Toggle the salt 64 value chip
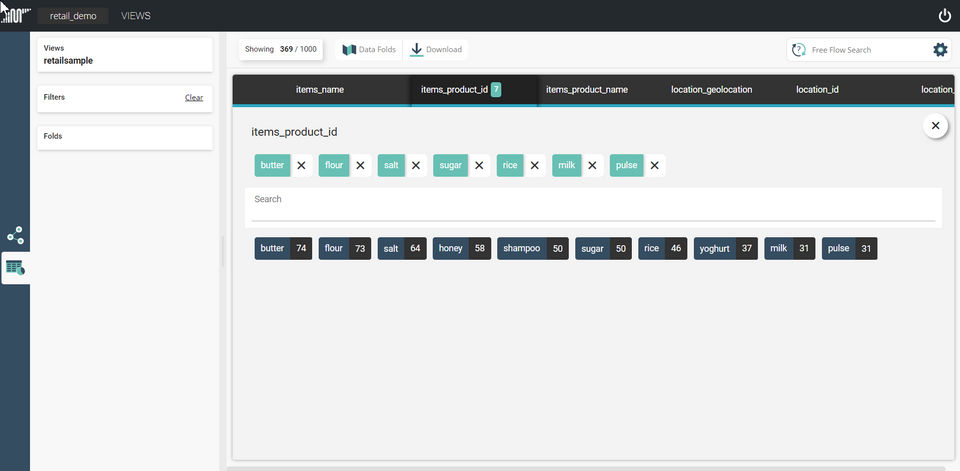Viewport: 960px width, 471px height. point(402,249)
